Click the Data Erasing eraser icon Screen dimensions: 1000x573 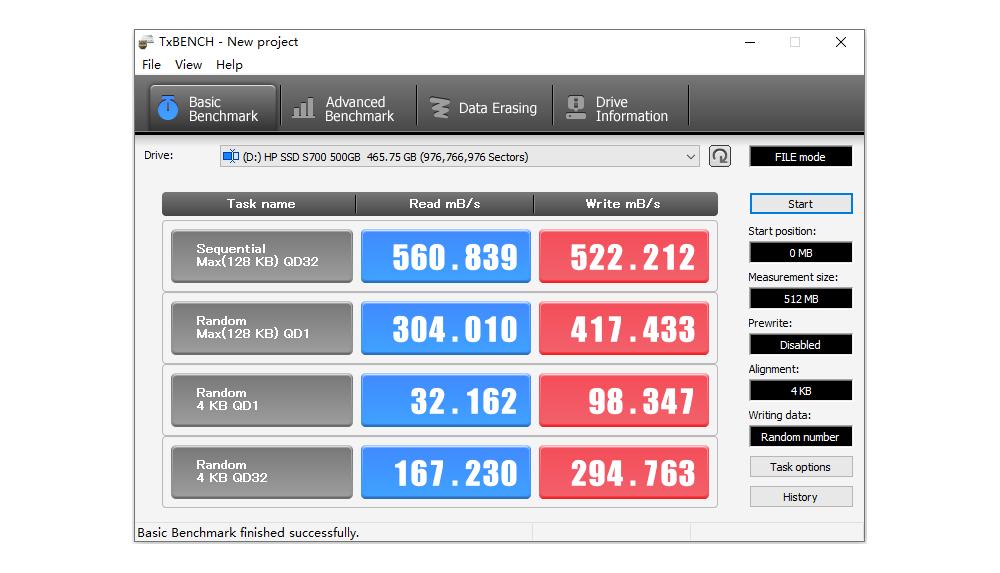pos(440,108)
